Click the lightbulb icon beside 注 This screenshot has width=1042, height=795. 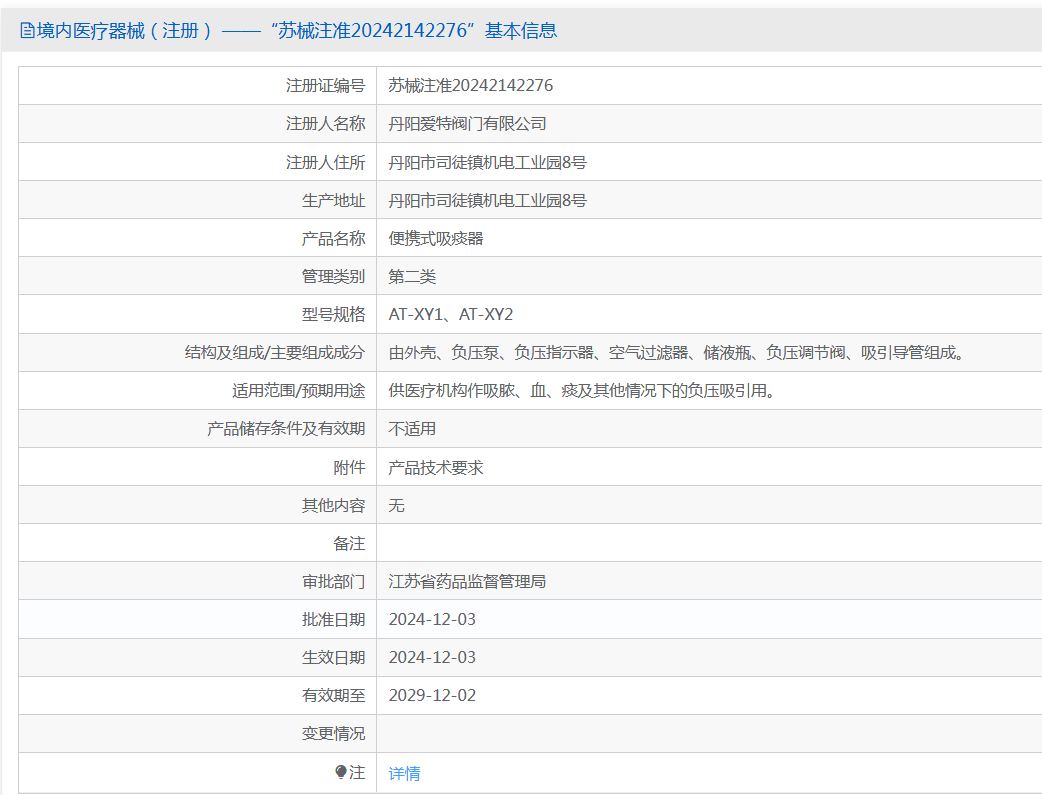coord(341,772)
